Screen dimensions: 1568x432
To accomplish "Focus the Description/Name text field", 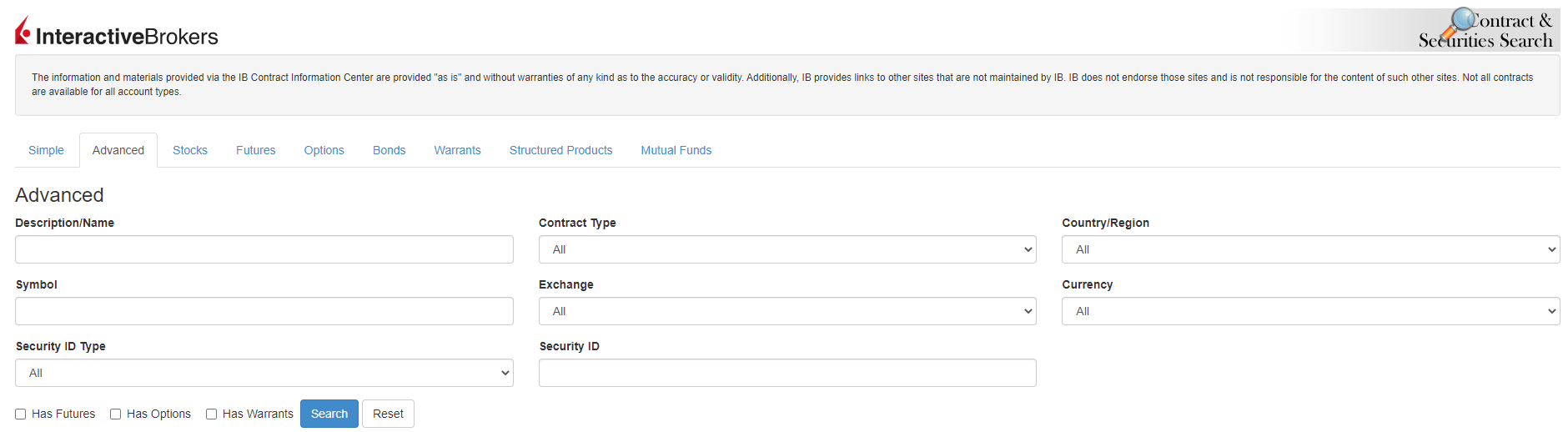I will pyautogui.click(x=264, y=249).
